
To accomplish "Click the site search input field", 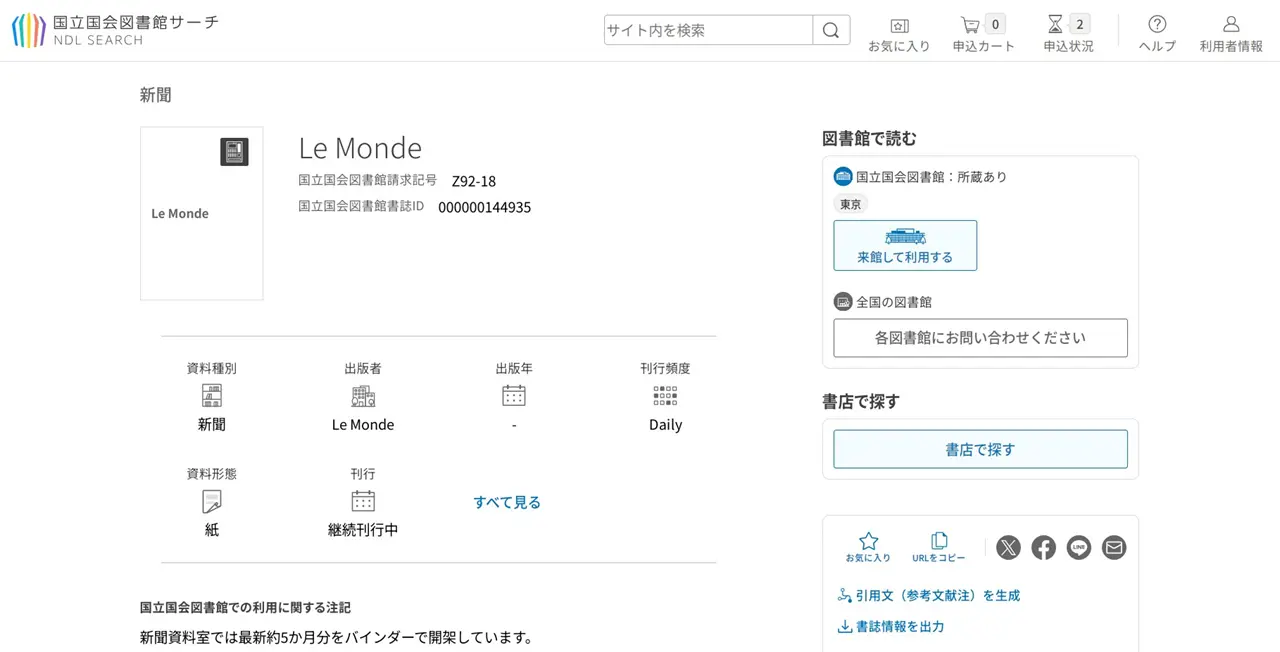I will [x=708, y=30].
